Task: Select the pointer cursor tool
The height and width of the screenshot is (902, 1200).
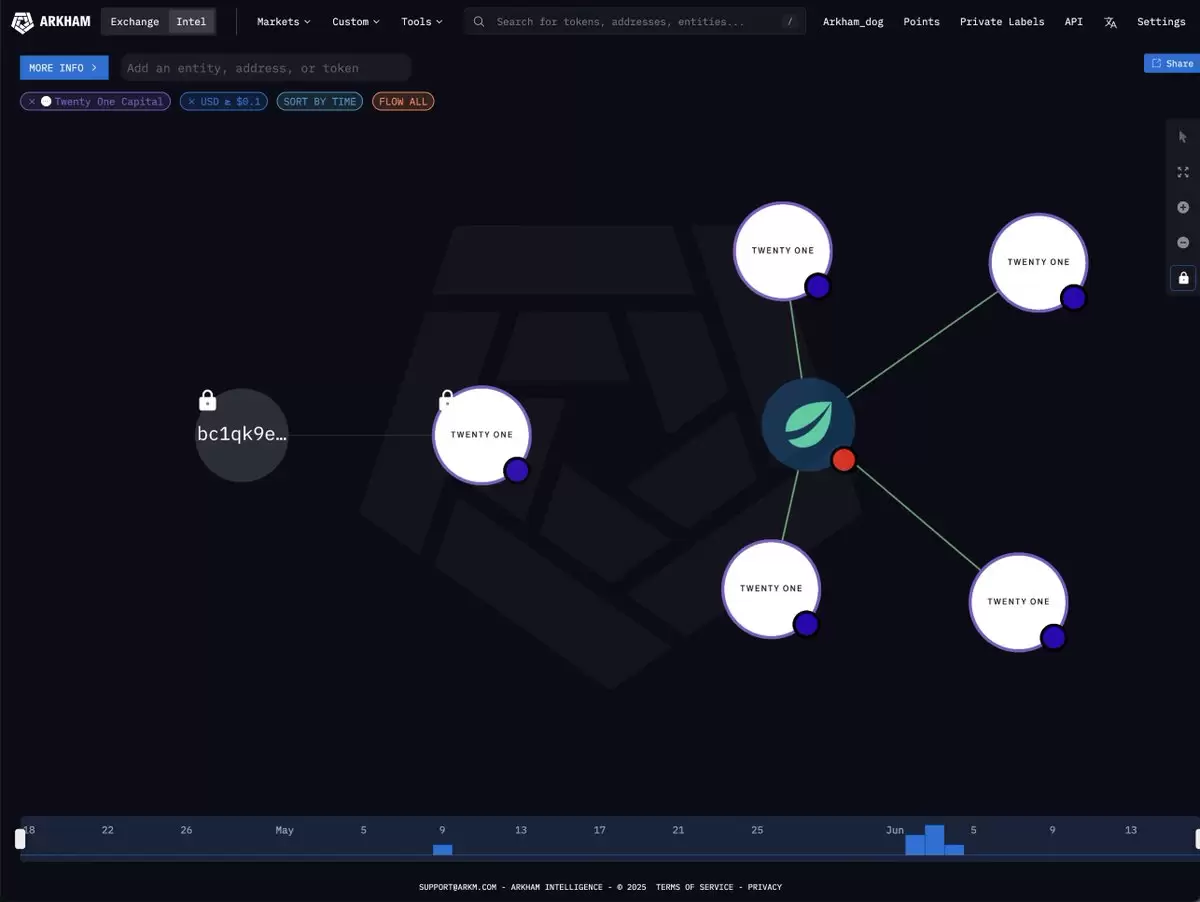Action: tap(1183, 137)
